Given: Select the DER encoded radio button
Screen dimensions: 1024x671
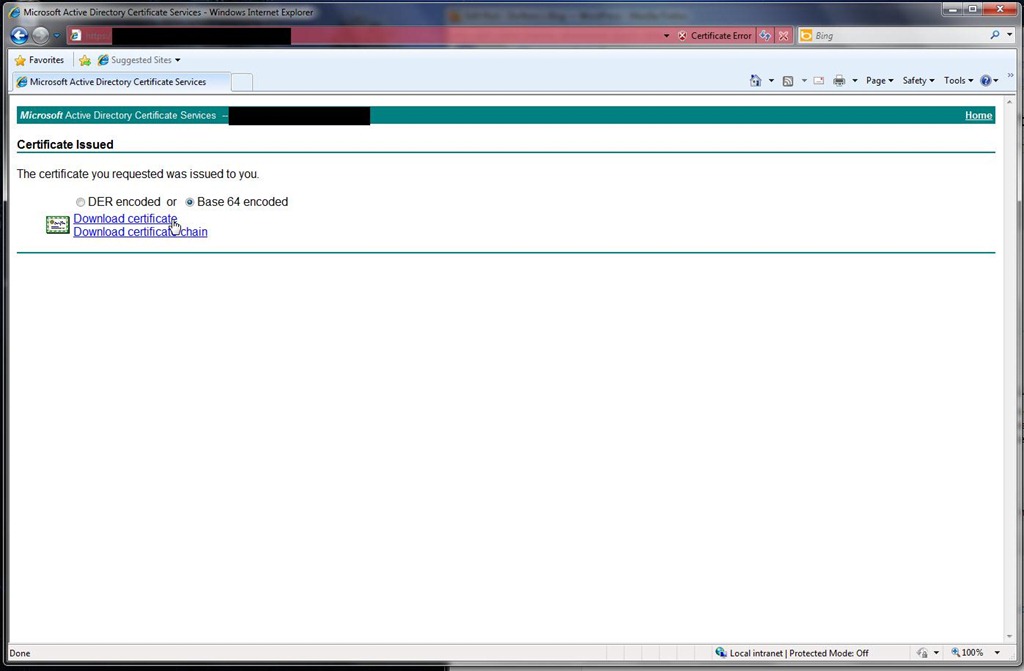Looking at the screenshot, I should click(x=81, y=202).
